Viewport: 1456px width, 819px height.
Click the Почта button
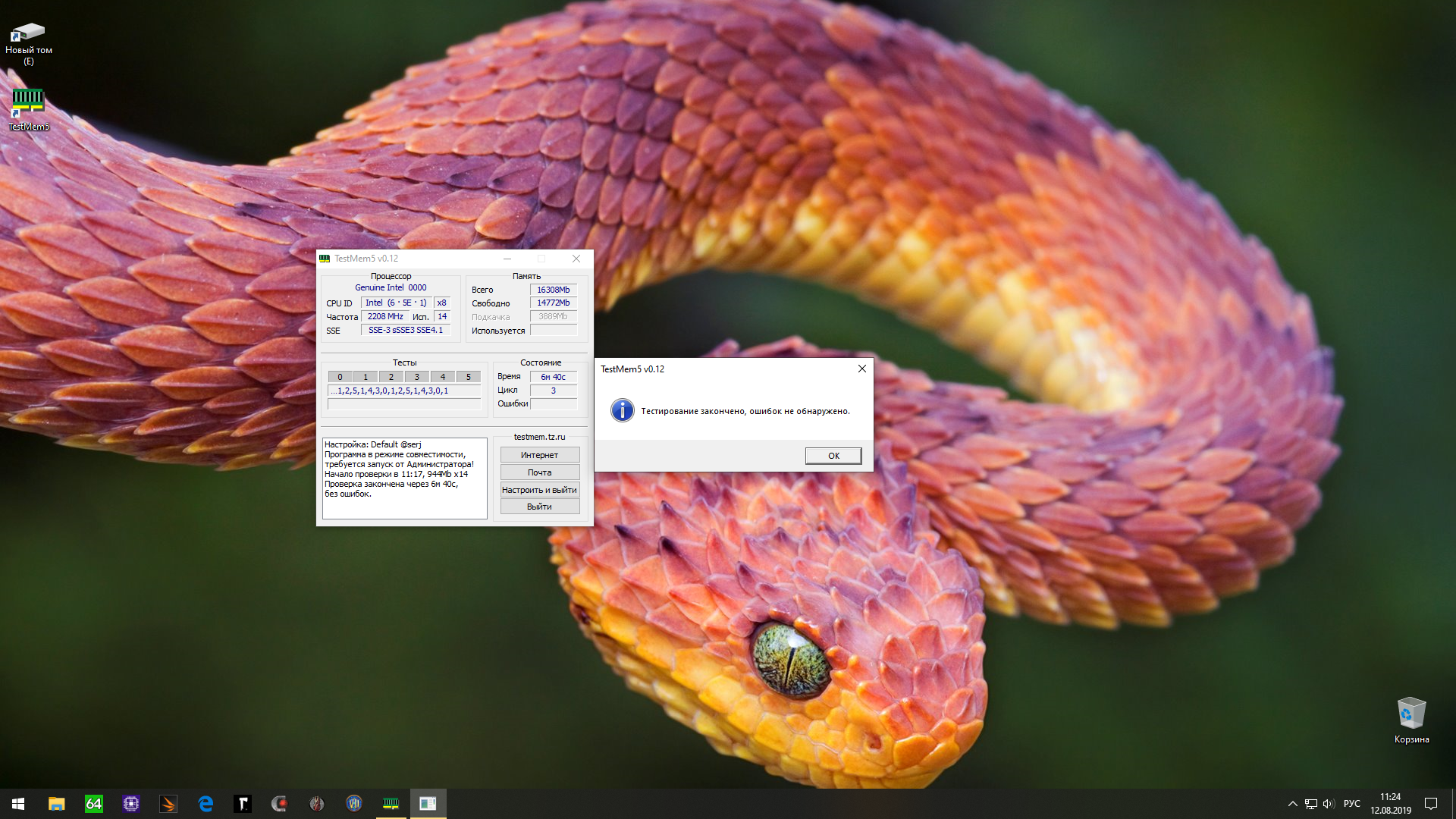539,472
